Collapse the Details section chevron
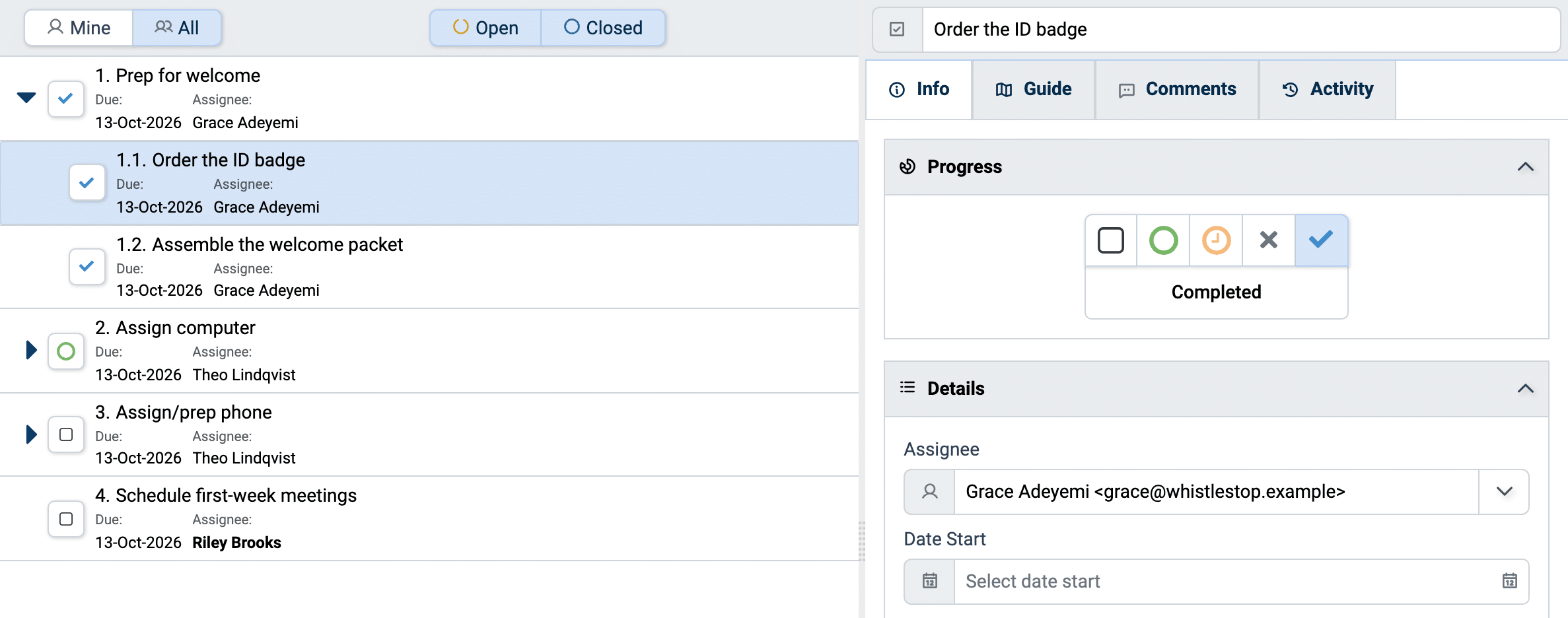This screenshot has width=1568, height=618. (x=1525, y=388)
